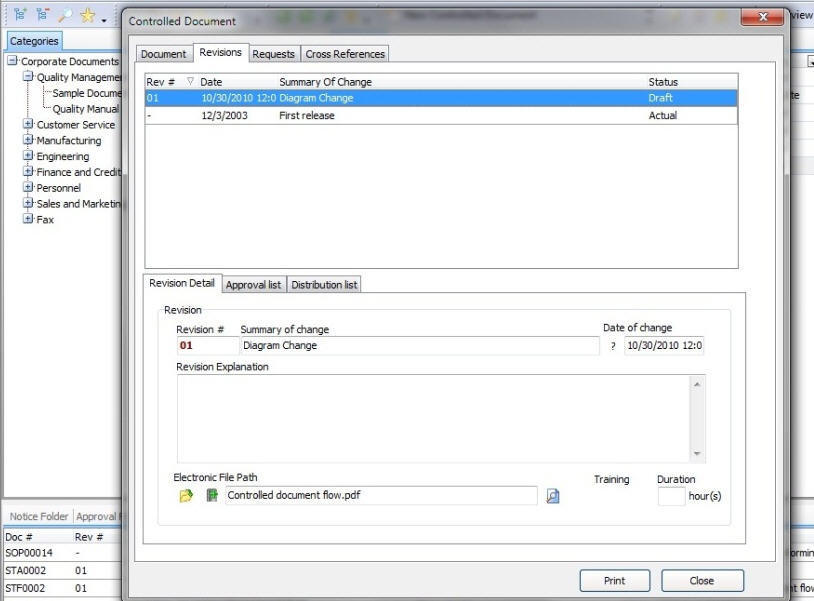Click the expand-all tree icon in toolbar
The image size is (814, 601).
click(20, 15)
